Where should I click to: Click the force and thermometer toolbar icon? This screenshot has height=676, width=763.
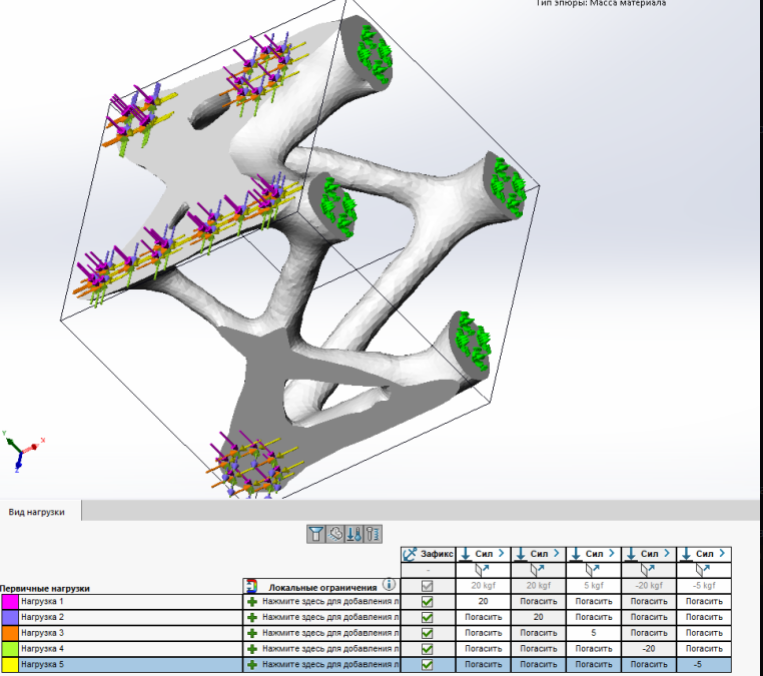tap(354, 534)
